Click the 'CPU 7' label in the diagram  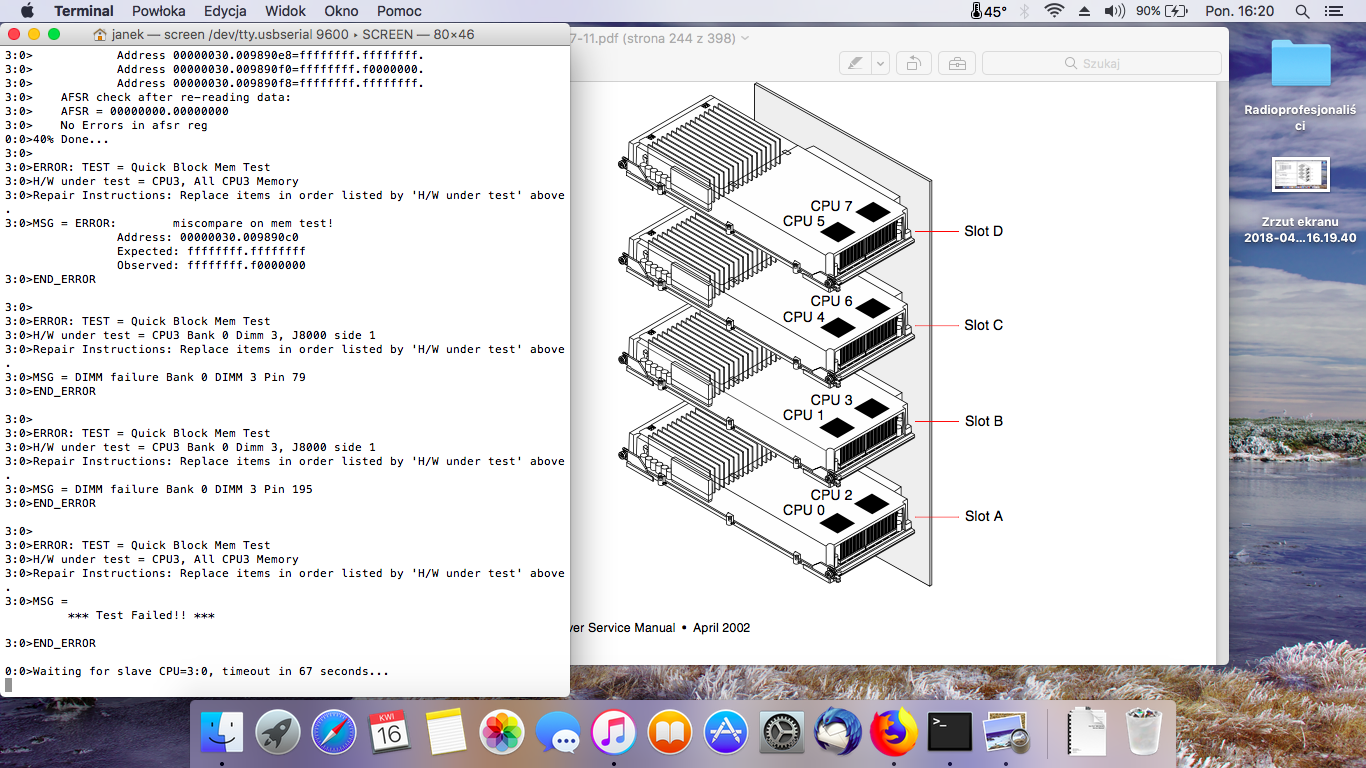[x=832, y=206]
